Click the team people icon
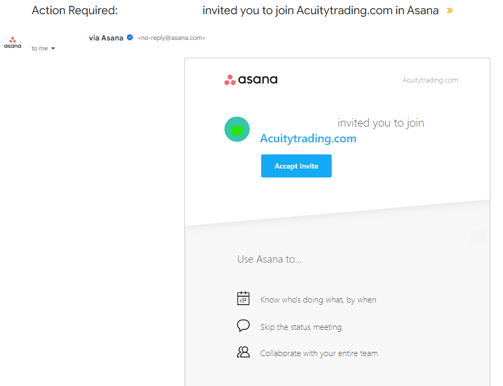Image resolution: width=503 pixels, height=386 pixels. [243, 352]
